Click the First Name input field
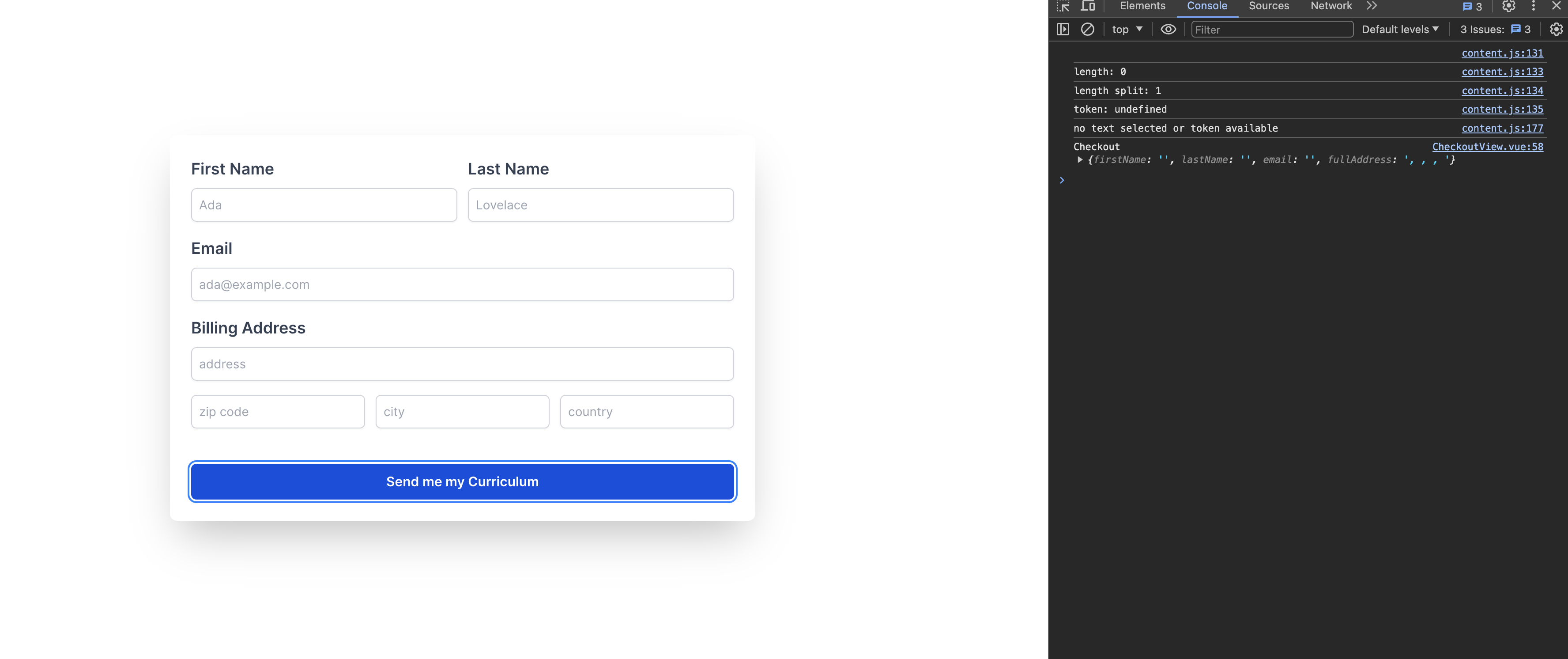Screen dimensions: 1568x659 pyautogui.click(x=324, y=205)
